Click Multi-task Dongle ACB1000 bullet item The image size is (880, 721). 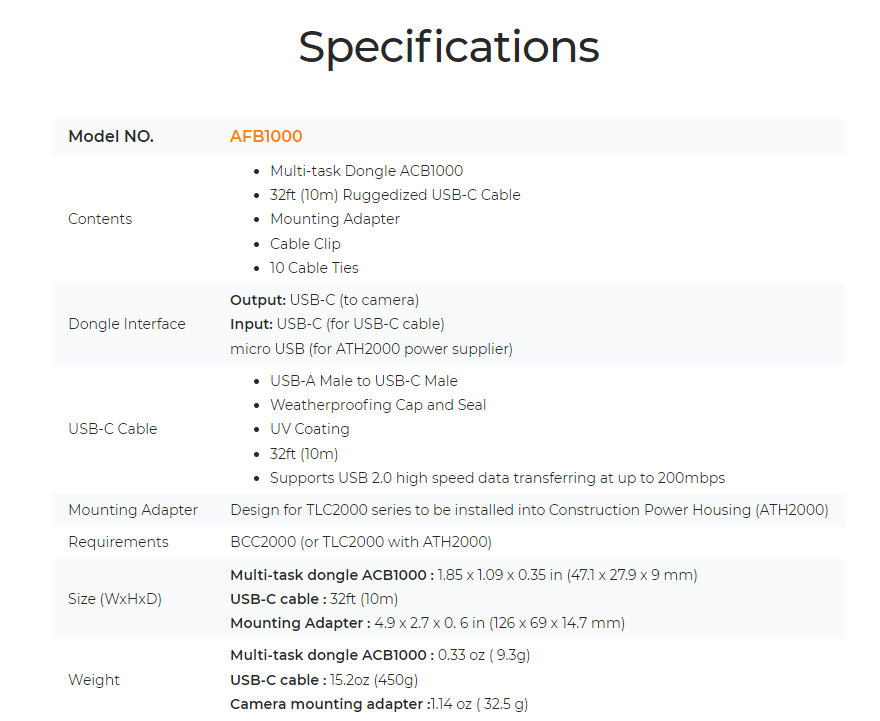[366, 171]
